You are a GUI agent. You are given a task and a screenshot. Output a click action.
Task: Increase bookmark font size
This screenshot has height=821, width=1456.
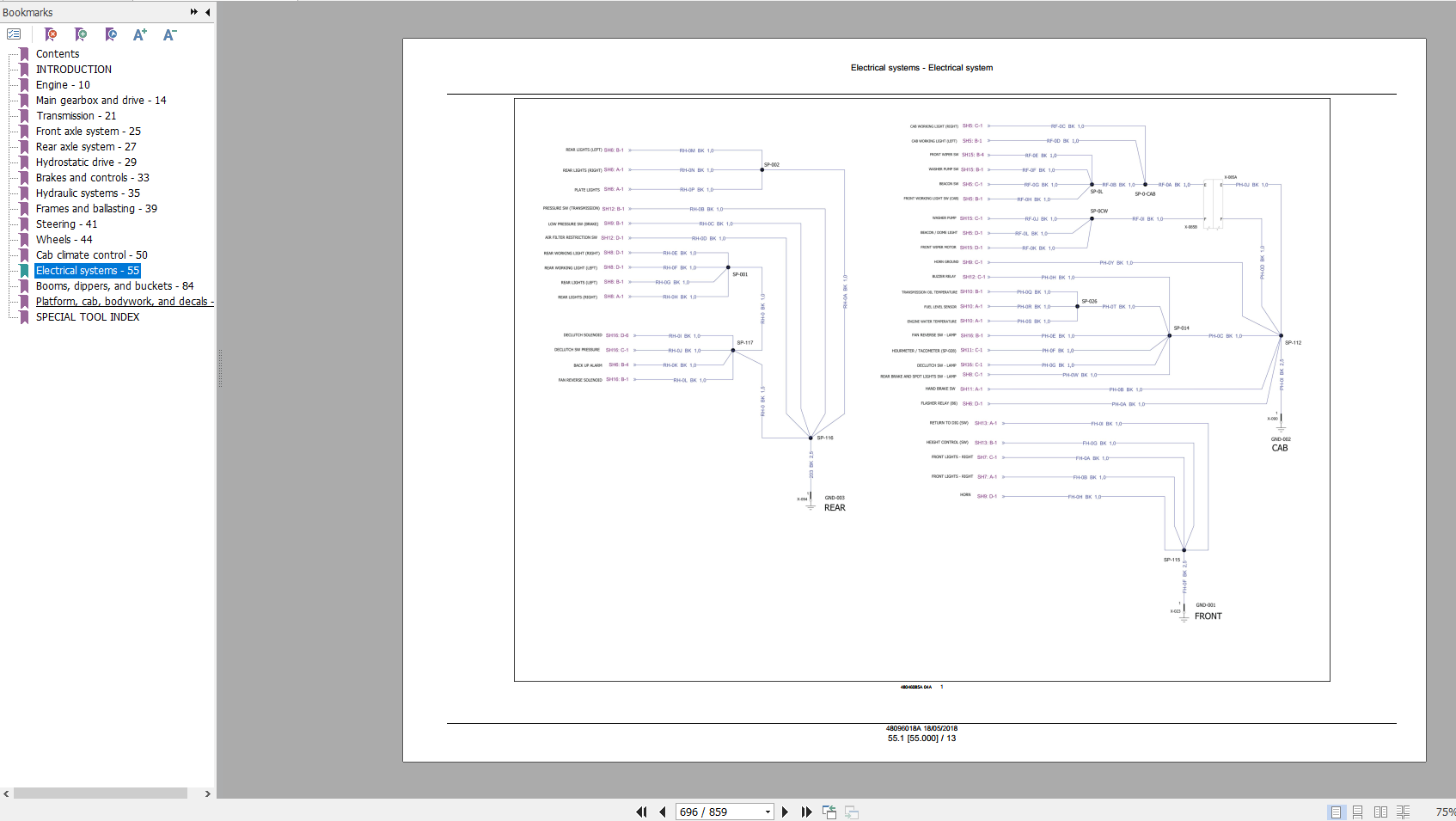tap(139, 34)
